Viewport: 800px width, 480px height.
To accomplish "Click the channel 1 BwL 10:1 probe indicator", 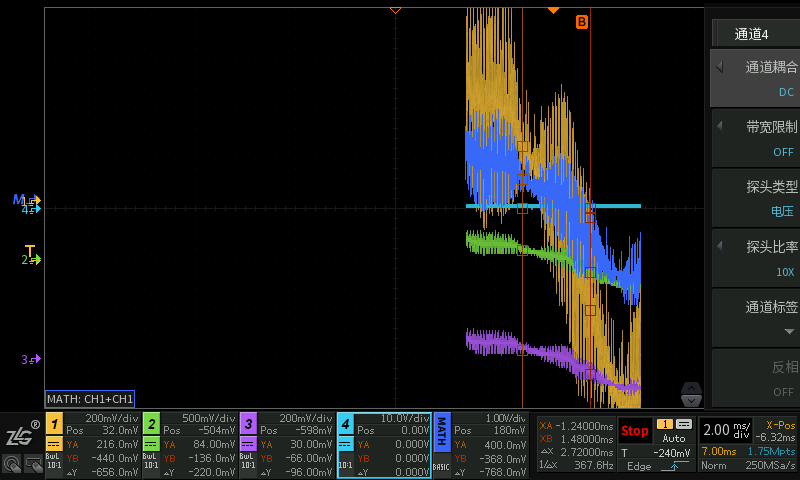I will [54, 461].
